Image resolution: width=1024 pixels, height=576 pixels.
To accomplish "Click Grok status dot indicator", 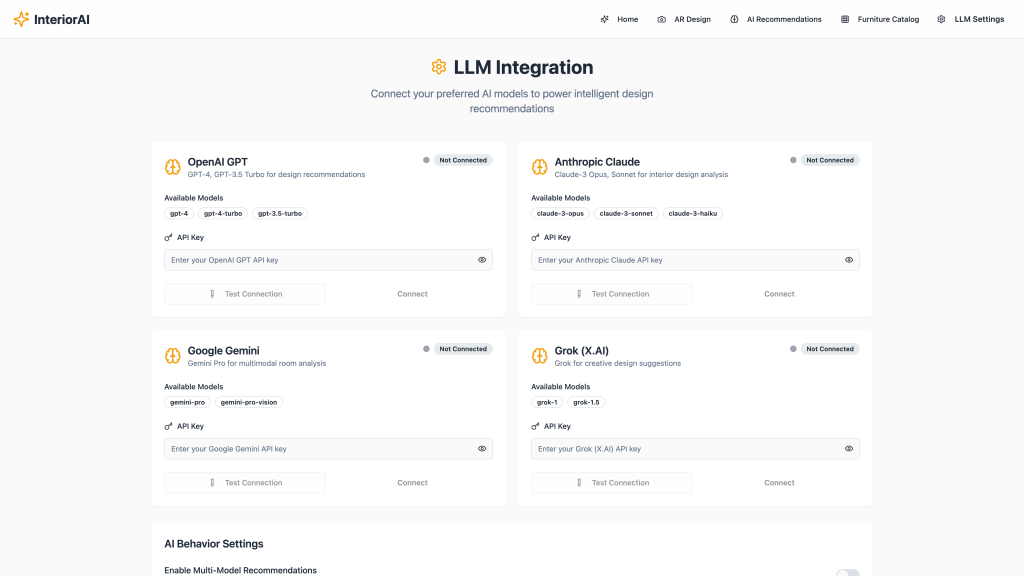I will [793, 349].
